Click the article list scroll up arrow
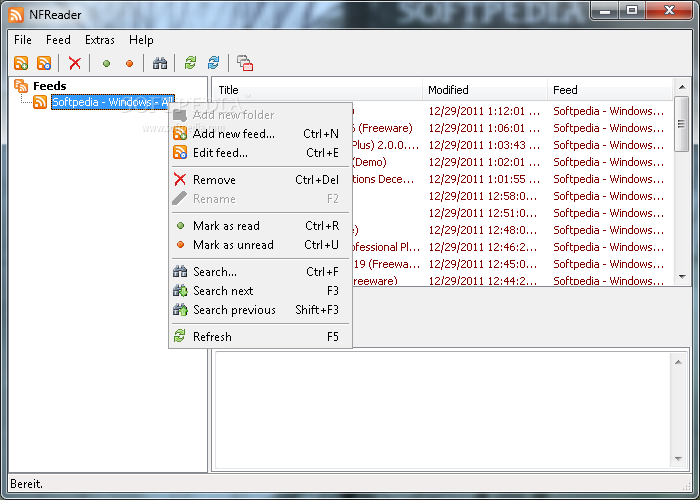700x500 pixels. point(681,87)
